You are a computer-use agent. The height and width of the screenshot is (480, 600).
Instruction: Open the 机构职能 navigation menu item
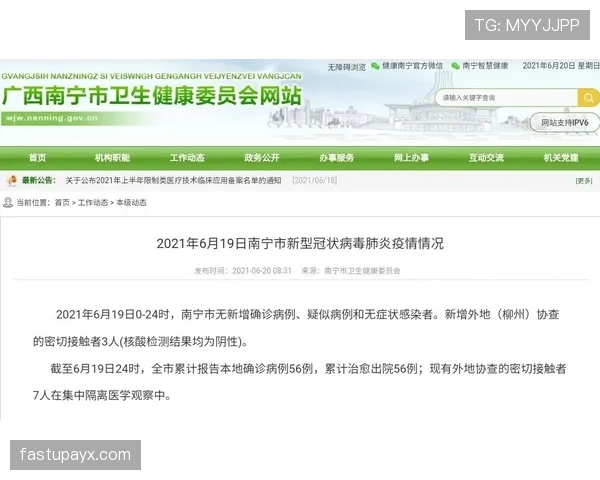(x=112, y=158)
